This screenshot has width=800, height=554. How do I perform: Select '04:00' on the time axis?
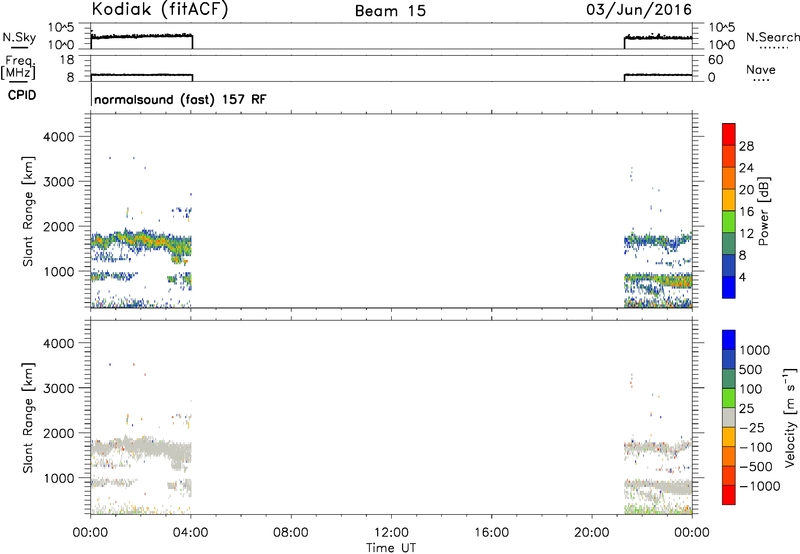tap(190, 533)
